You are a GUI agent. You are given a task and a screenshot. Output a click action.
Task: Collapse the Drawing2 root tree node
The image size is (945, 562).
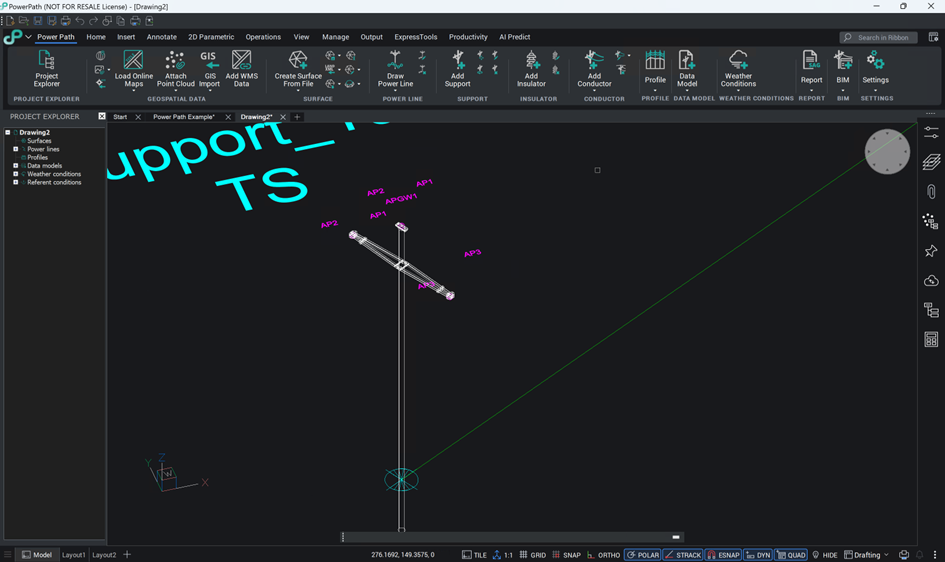click(8, 132)
